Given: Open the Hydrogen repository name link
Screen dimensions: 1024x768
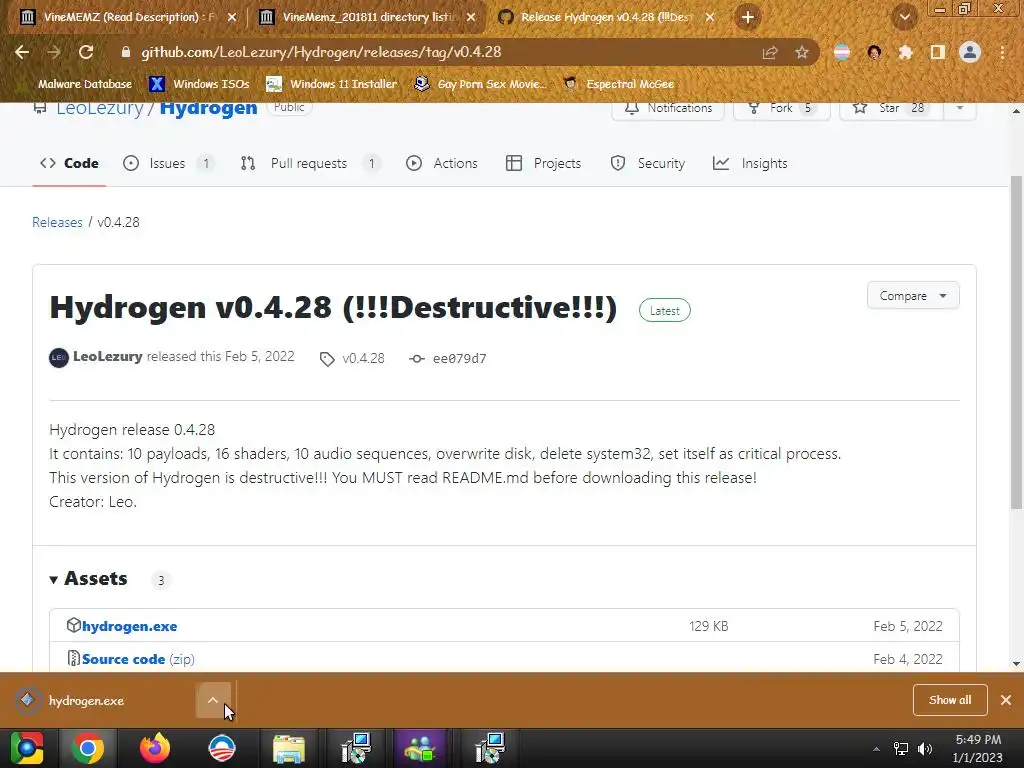Looking at the screenshot, I should point(208,108).
